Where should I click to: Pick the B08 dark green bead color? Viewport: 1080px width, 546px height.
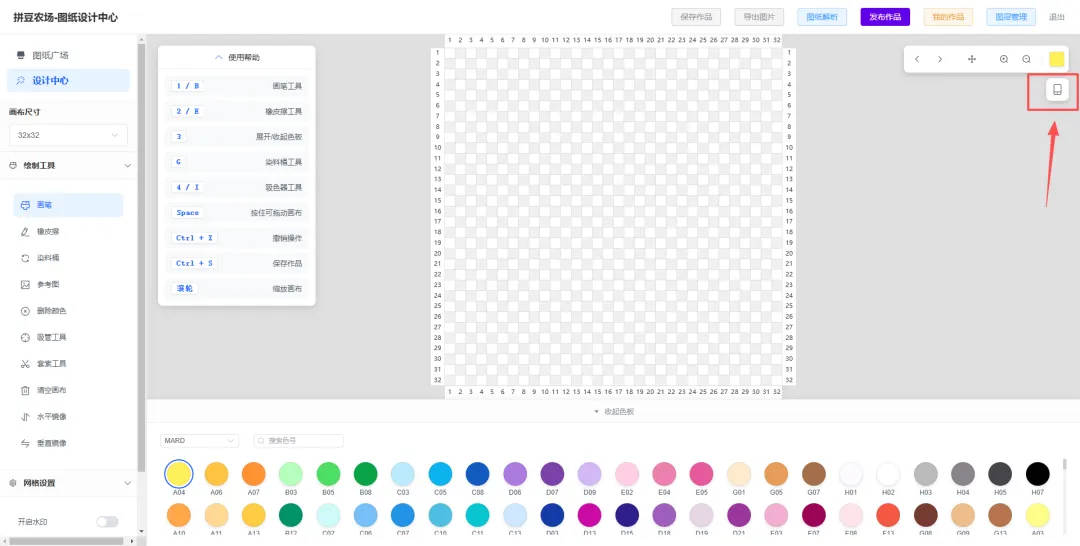[x=366, y=474]
